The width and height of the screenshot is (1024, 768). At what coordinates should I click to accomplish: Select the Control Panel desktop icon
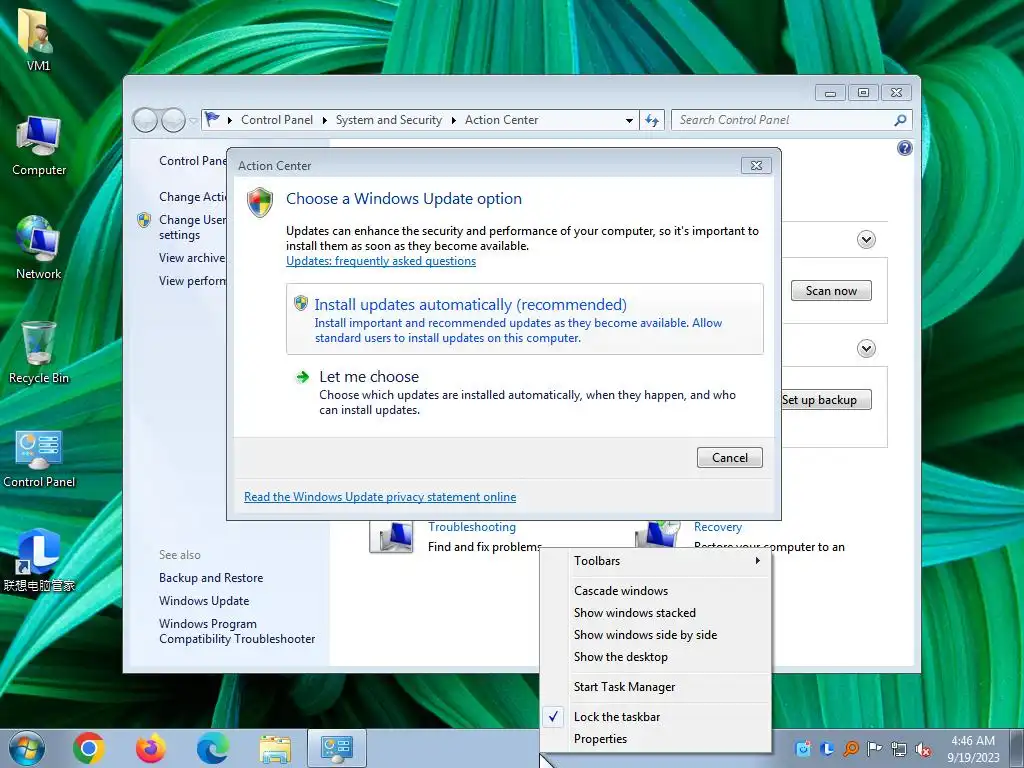point(39,458)
